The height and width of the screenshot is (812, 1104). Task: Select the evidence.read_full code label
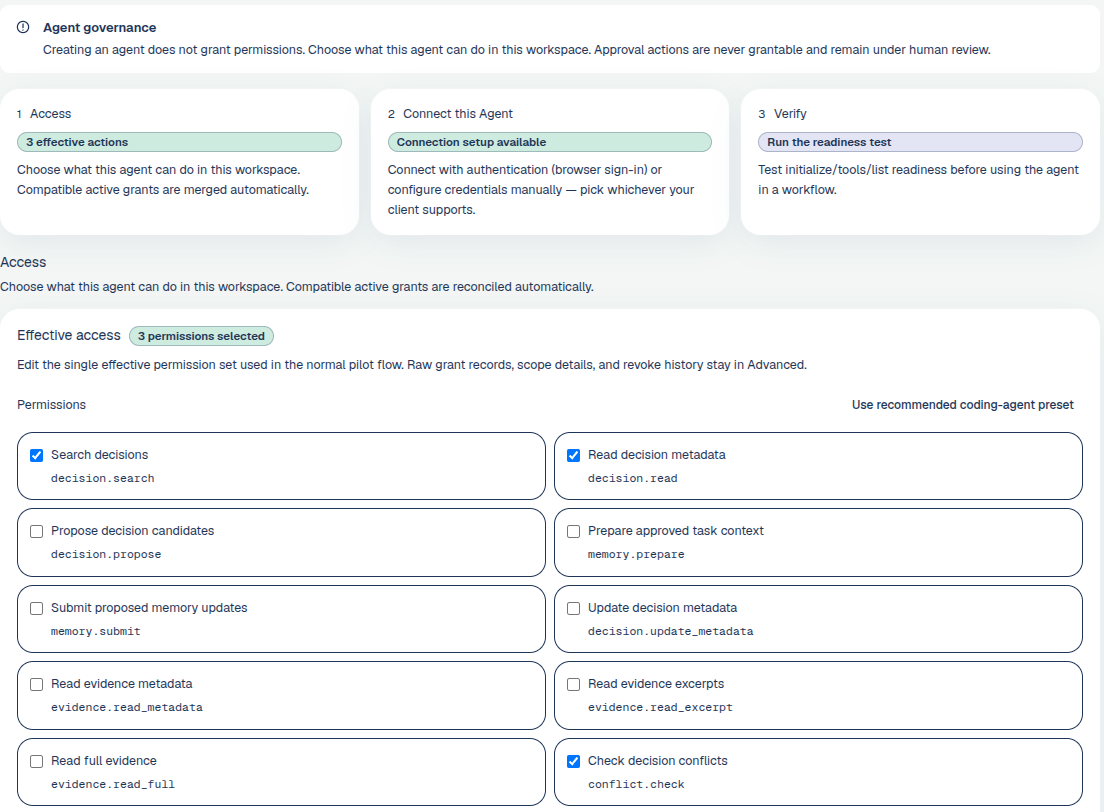(113, 785)
